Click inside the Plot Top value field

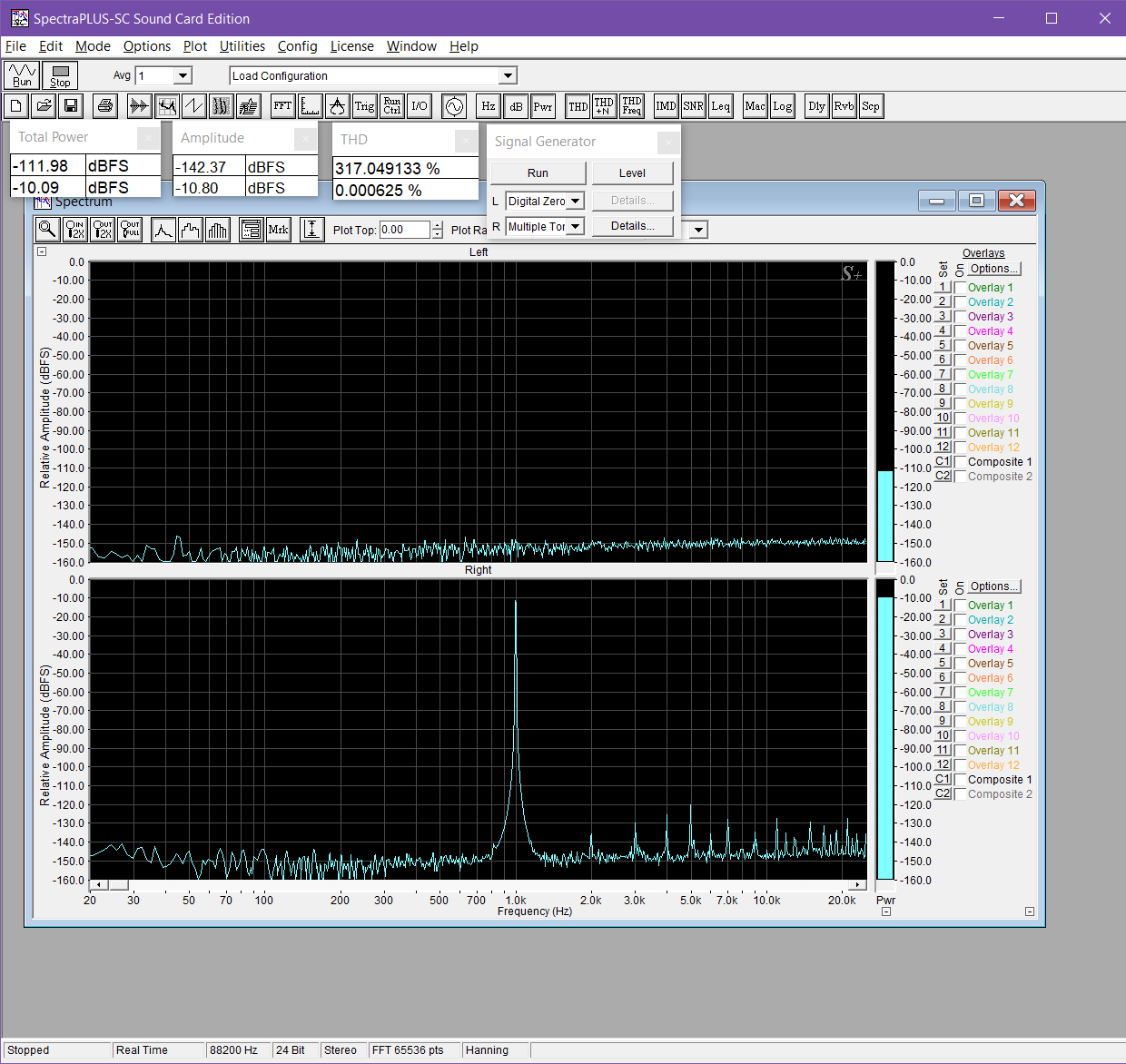click(x=404, y=230)
